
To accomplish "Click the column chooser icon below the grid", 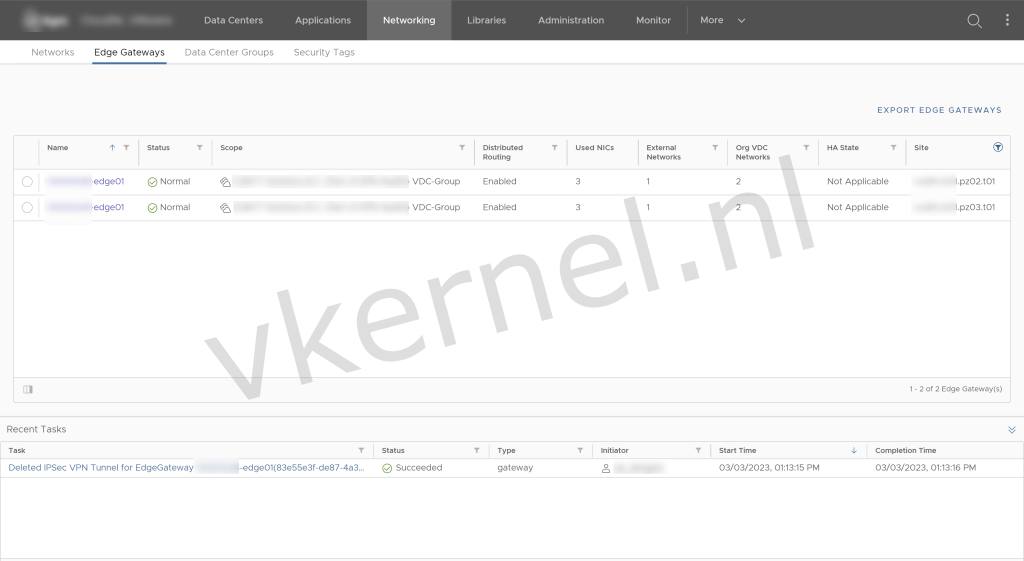I will coord(28,389).
